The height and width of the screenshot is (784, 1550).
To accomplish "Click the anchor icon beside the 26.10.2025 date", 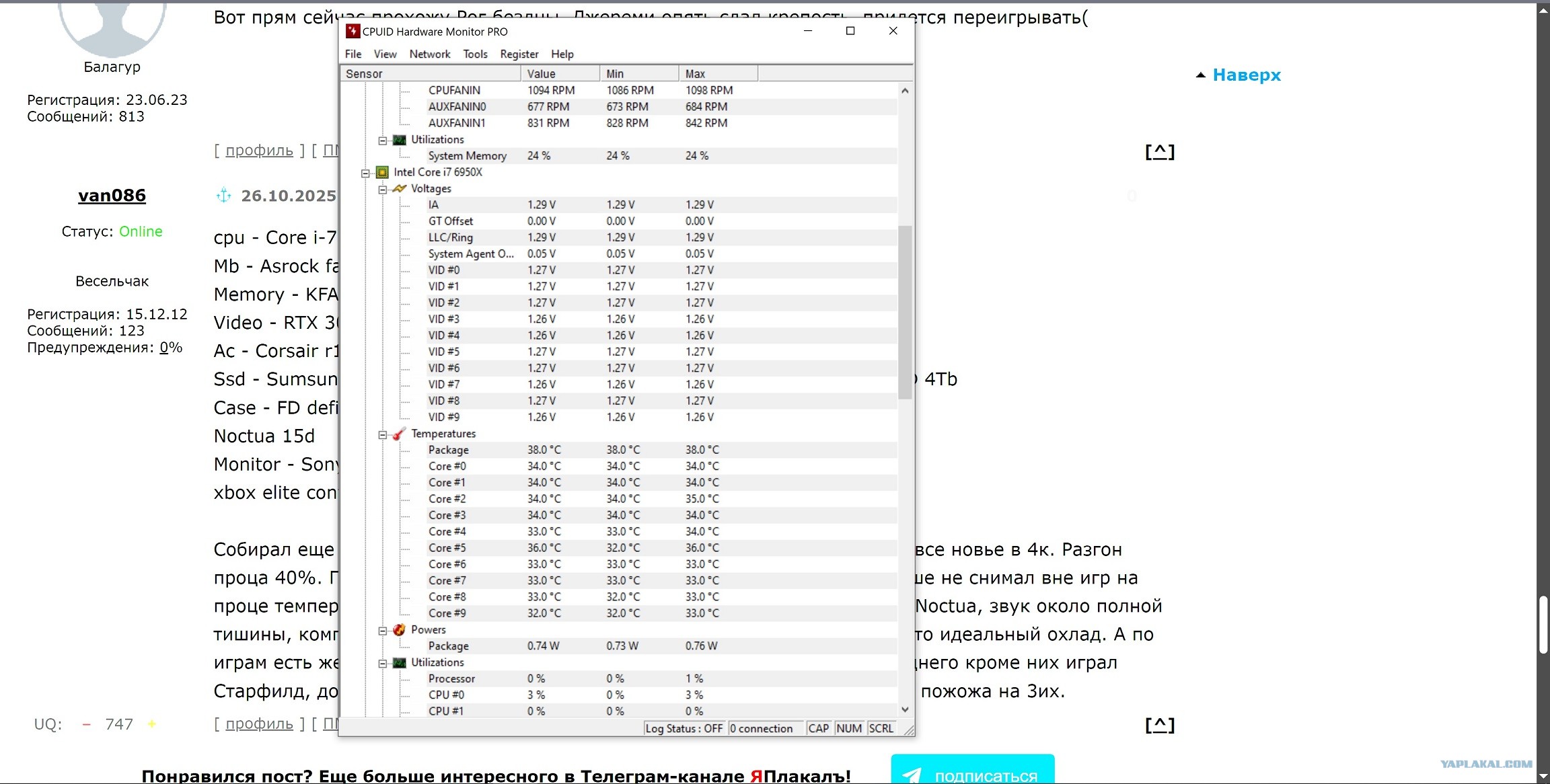I will 223,196.
